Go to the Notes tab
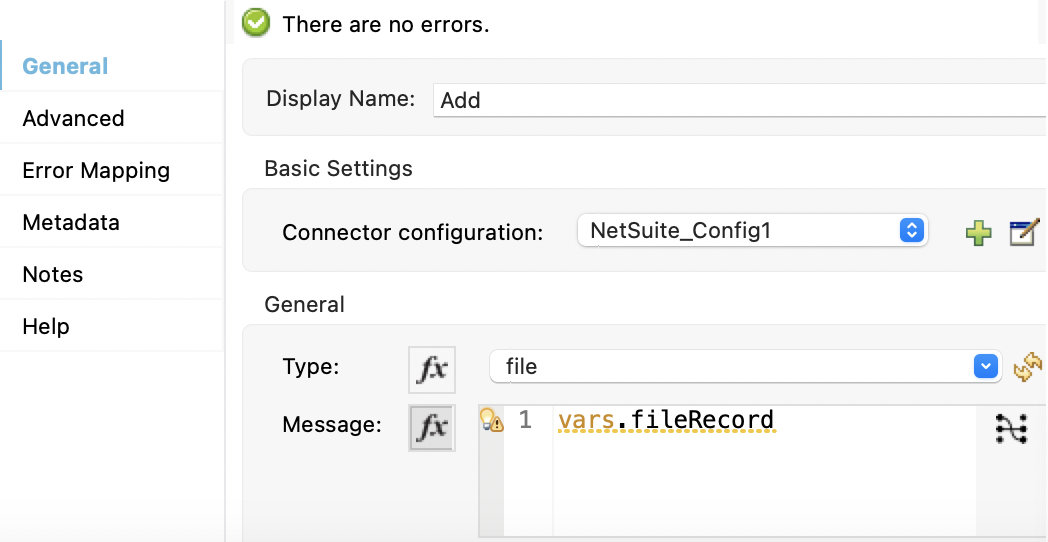Viewport: 1048px width, 542px height. [53, 274]
